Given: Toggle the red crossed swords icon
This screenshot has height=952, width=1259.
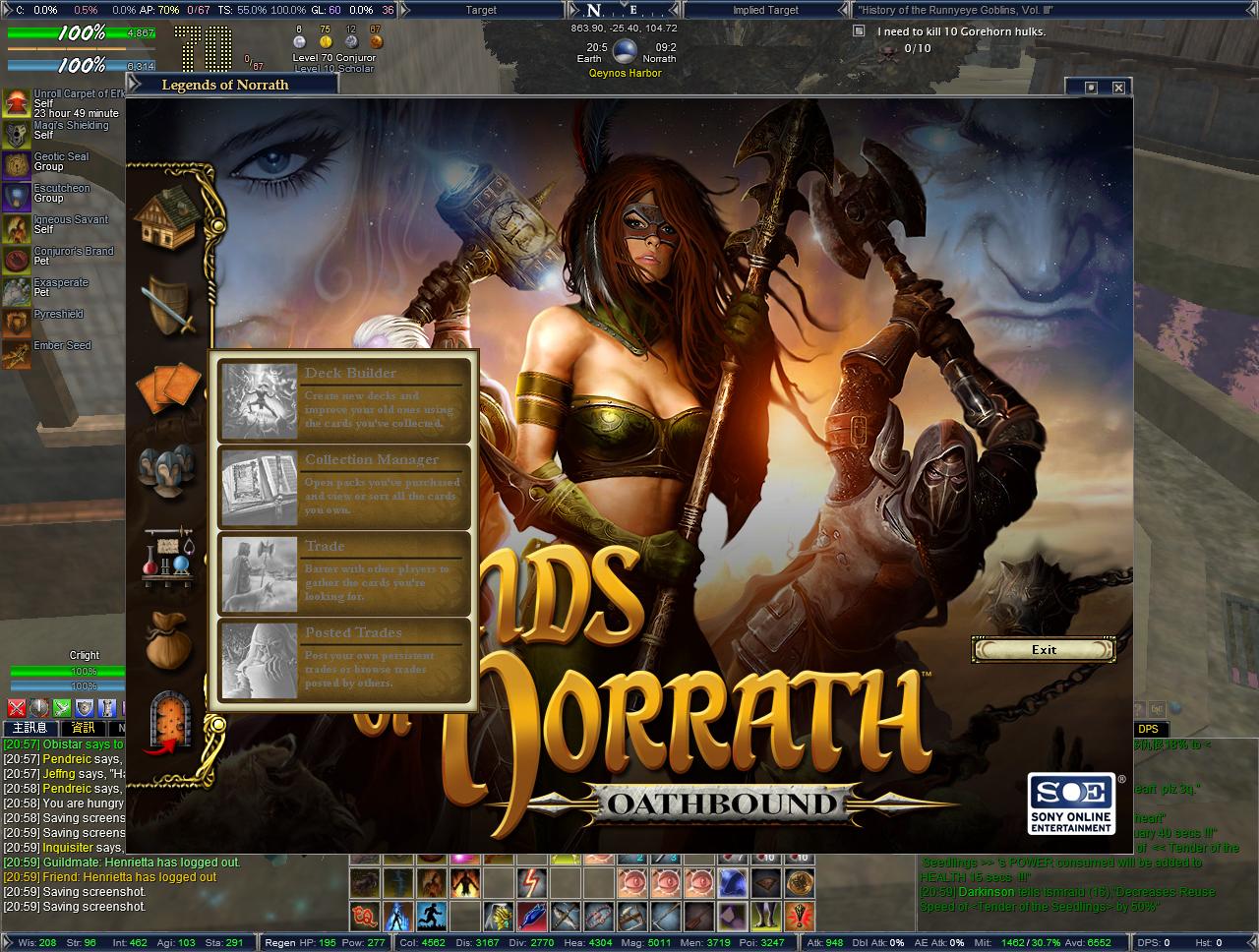Looking at the screenshot, I should click(16, 707).
